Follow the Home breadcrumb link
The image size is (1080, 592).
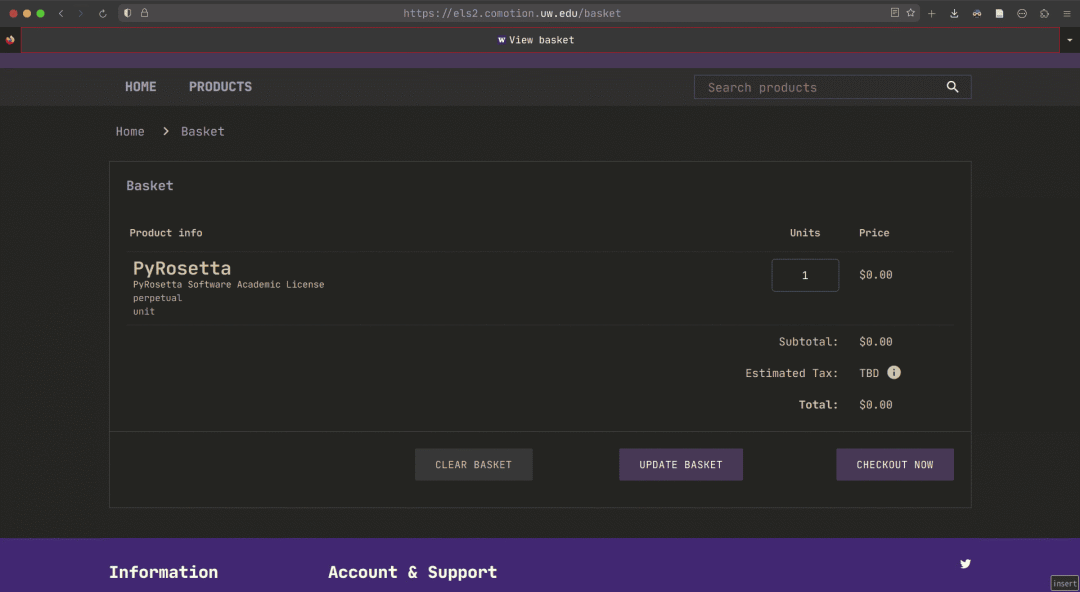pos(130,132)
